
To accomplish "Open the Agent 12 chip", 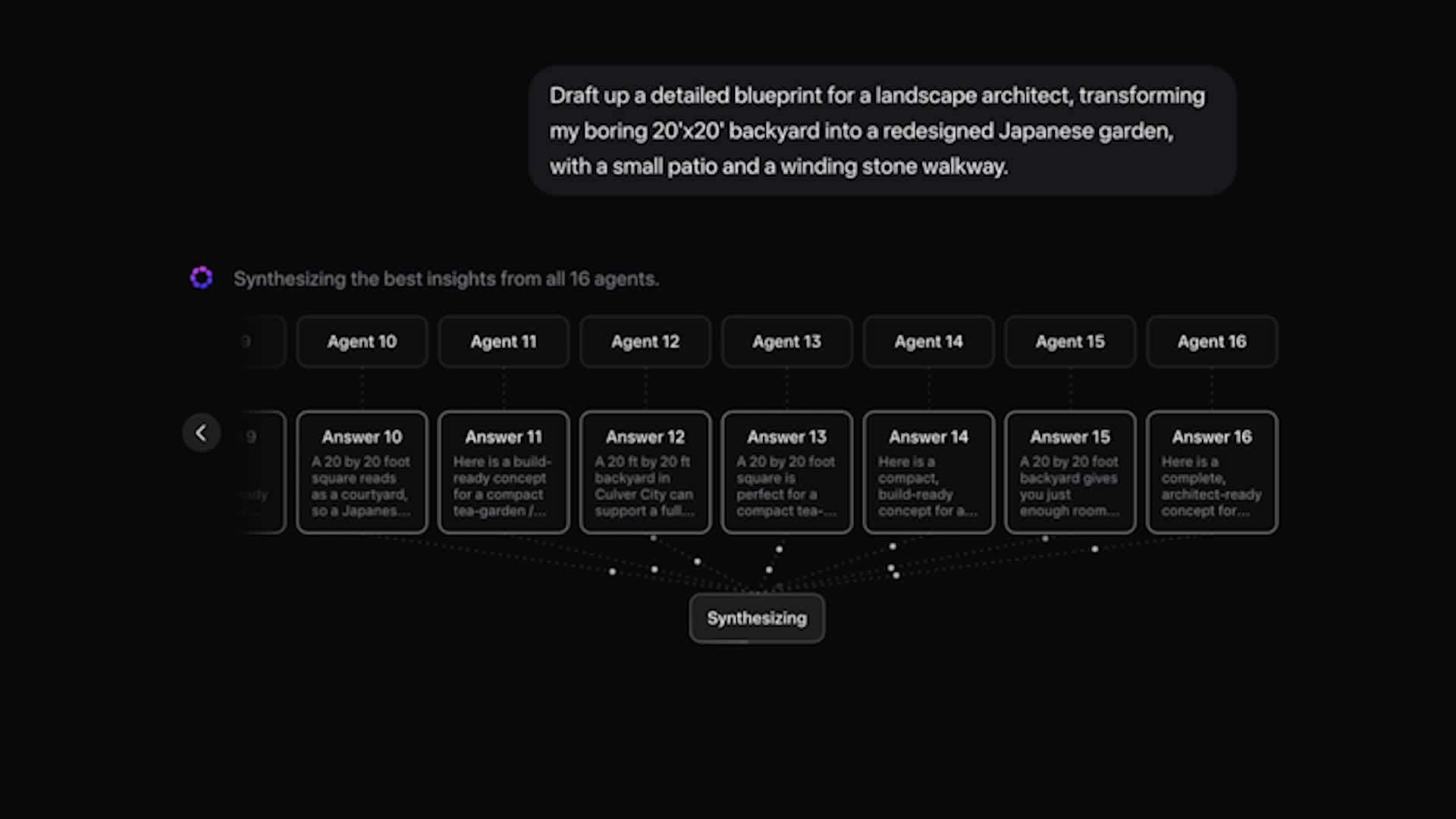I will (x=645, y=342).
